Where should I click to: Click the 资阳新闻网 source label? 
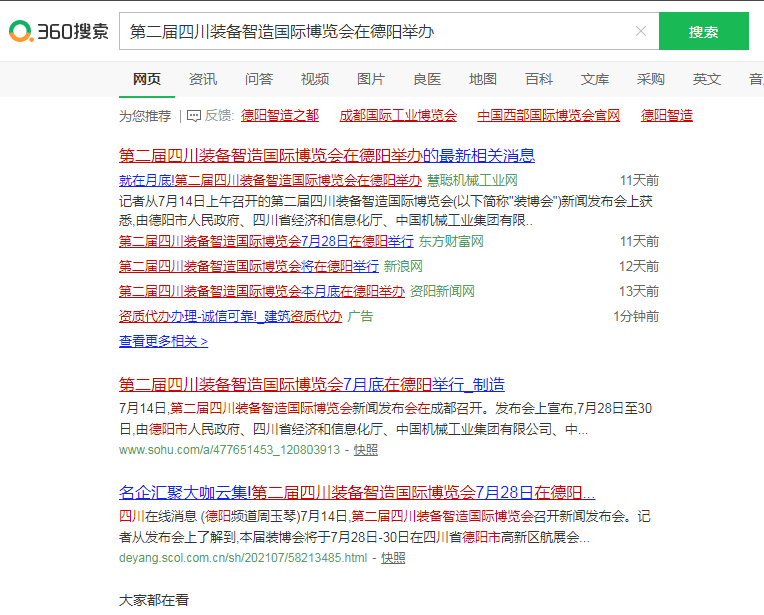442,291
